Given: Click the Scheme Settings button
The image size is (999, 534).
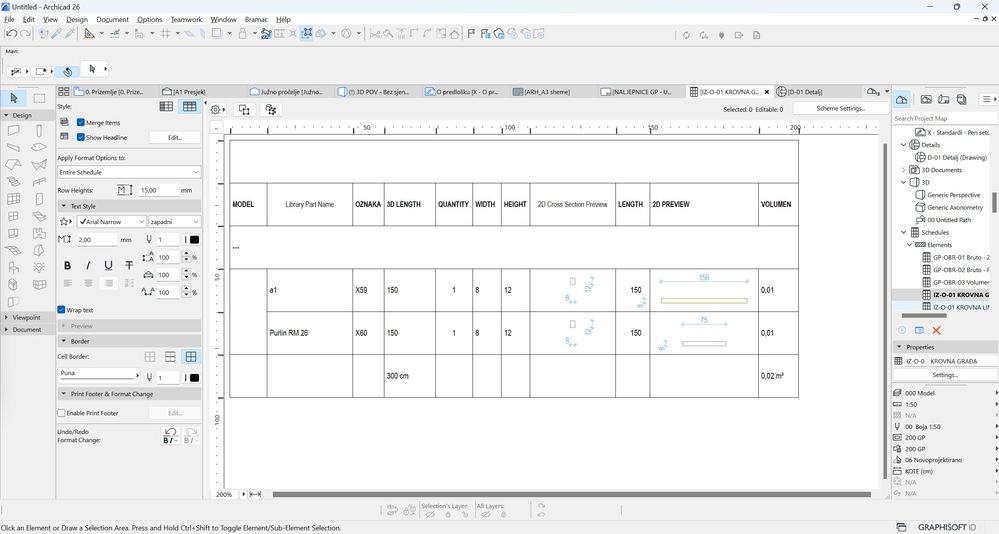Looking at the screenshot, I should (x=840, y=108).
